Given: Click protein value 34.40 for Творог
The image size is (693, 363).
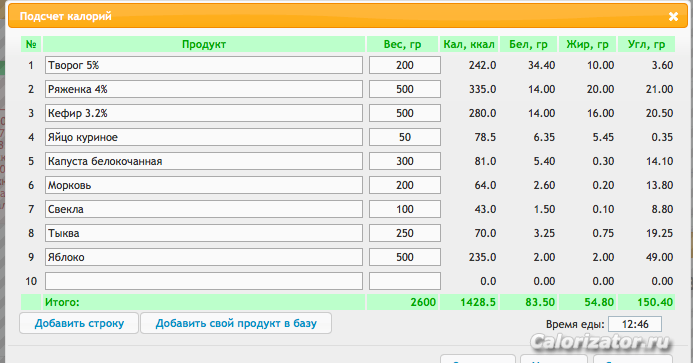Looking at the screenshot, I should coord(541,65).
